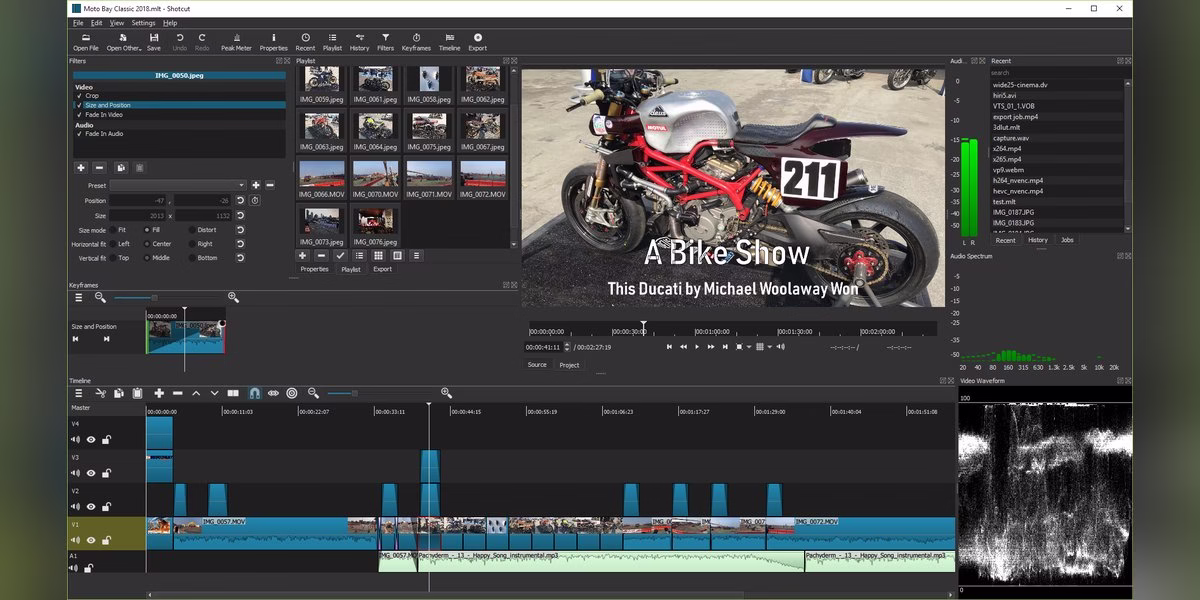The width and height of the screenshot is (1200, 600).
Task: Select the Fit size mode radio button
Action: pos(111,230)
